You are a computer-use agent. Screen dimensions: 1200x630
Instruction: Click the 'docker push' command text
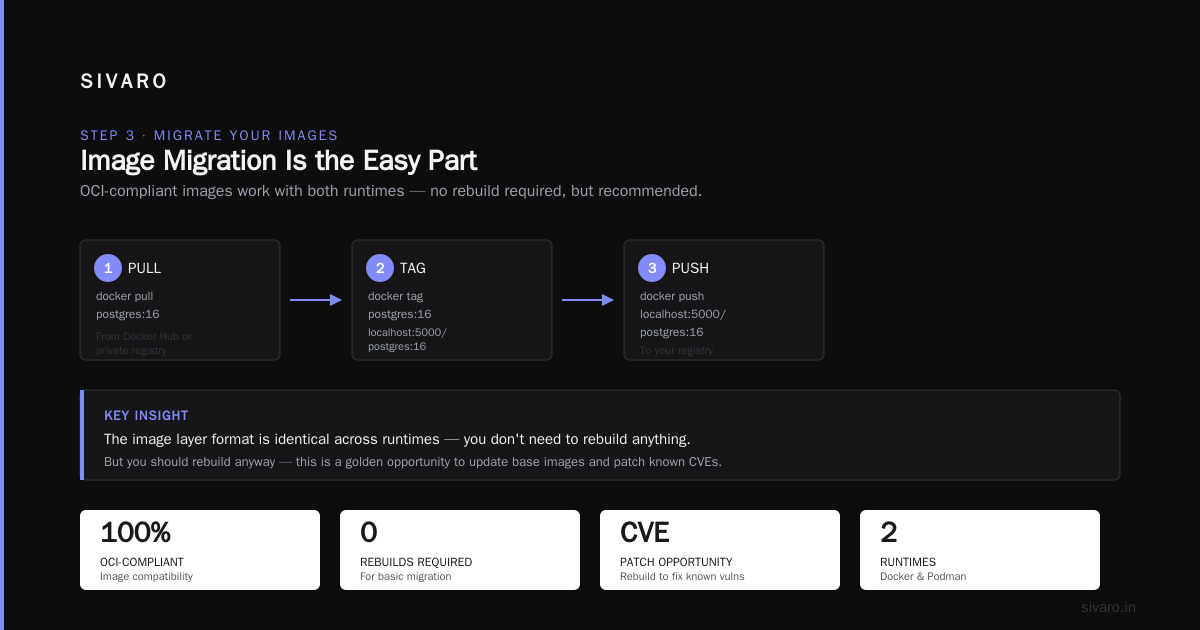[x=672, y=296]
